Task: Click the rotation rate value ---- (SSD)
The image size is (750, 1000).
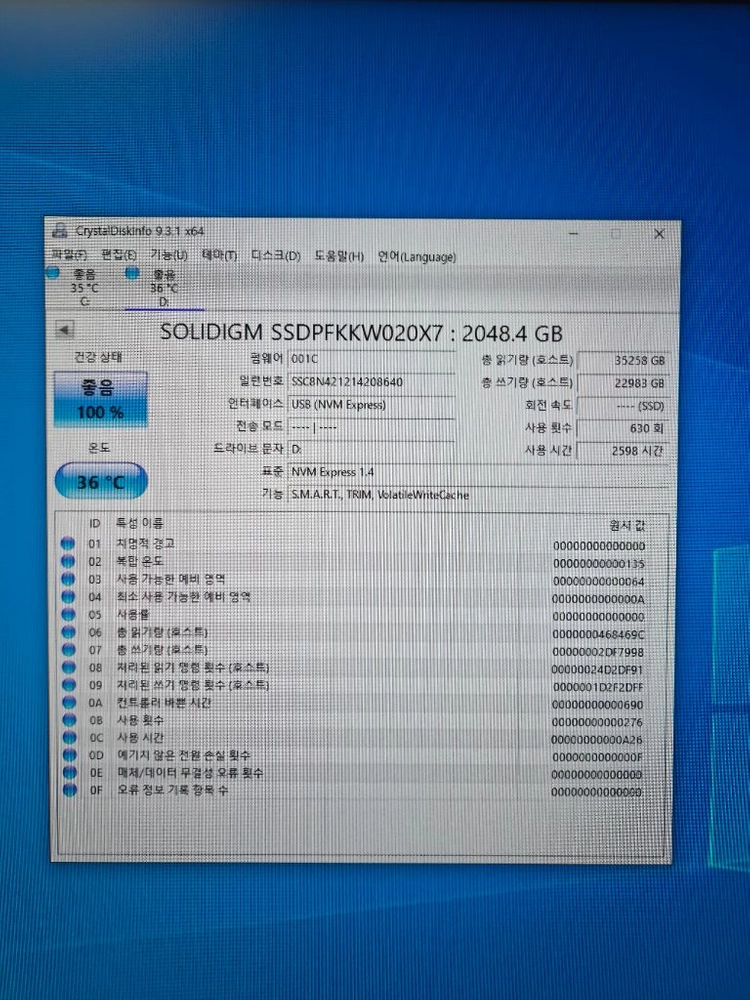Action: (x=622, y=406)
